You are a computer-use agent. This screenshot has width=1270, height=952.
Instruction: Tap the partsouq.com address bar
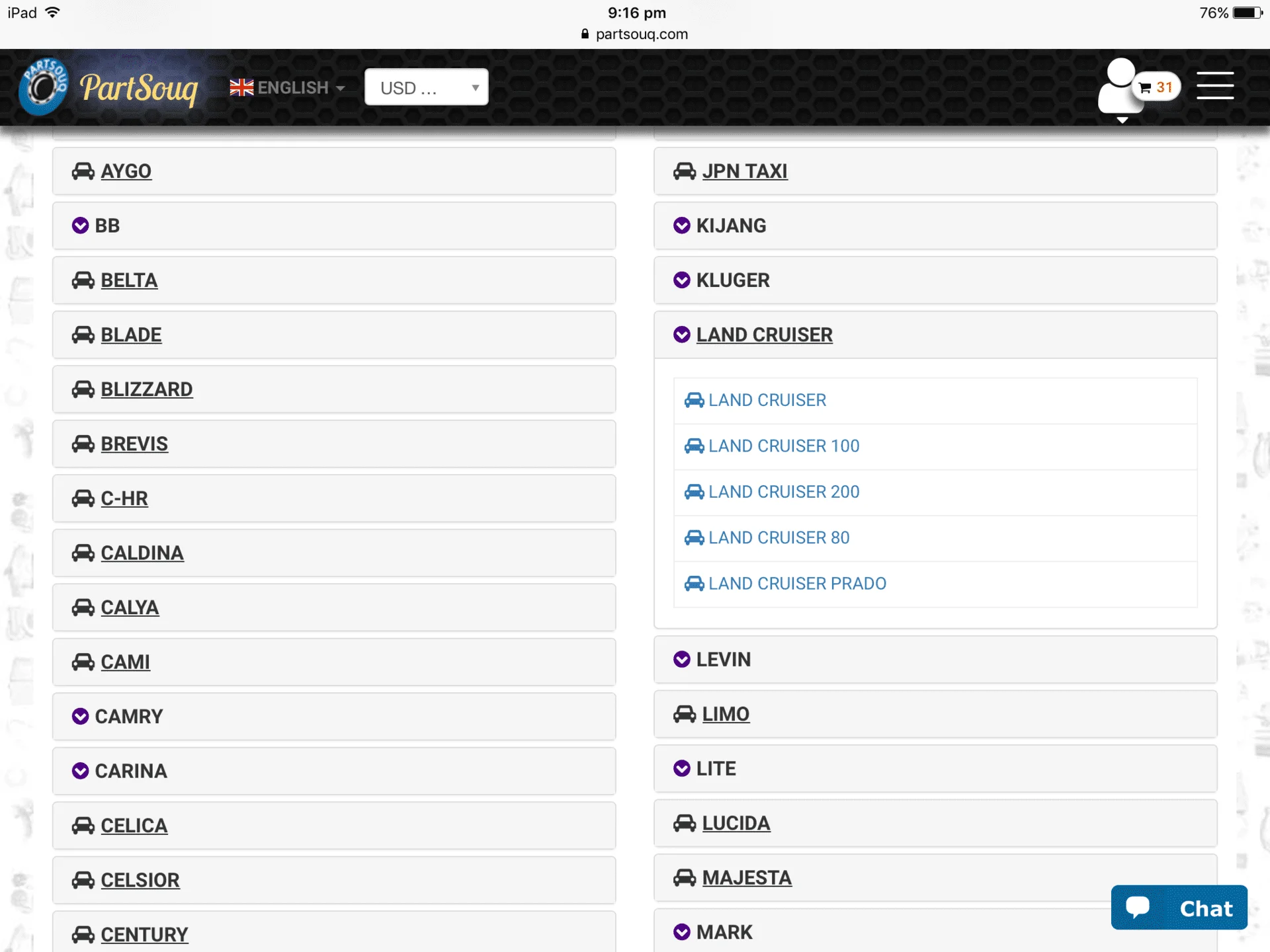tap(635, 34)
